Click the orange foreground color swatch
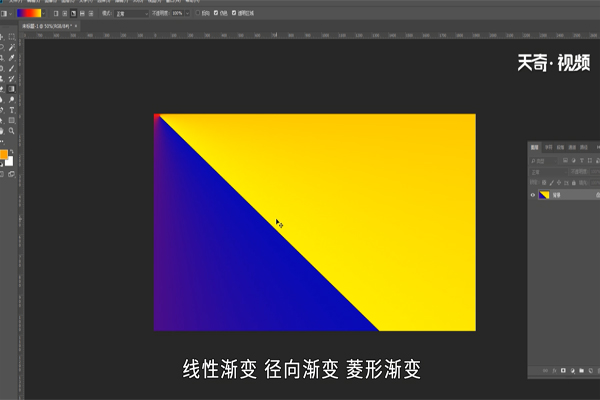Viewport: 600px width, 400px height. [3, 154]
